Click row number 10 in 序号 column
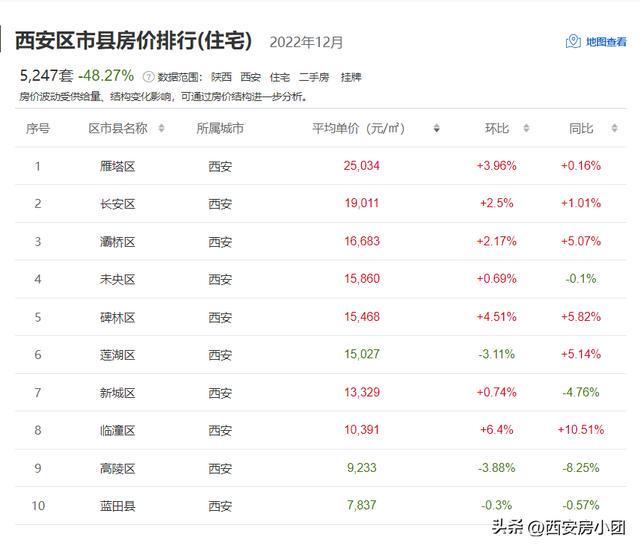The image size is (640, 549). (x=38, y=506)
